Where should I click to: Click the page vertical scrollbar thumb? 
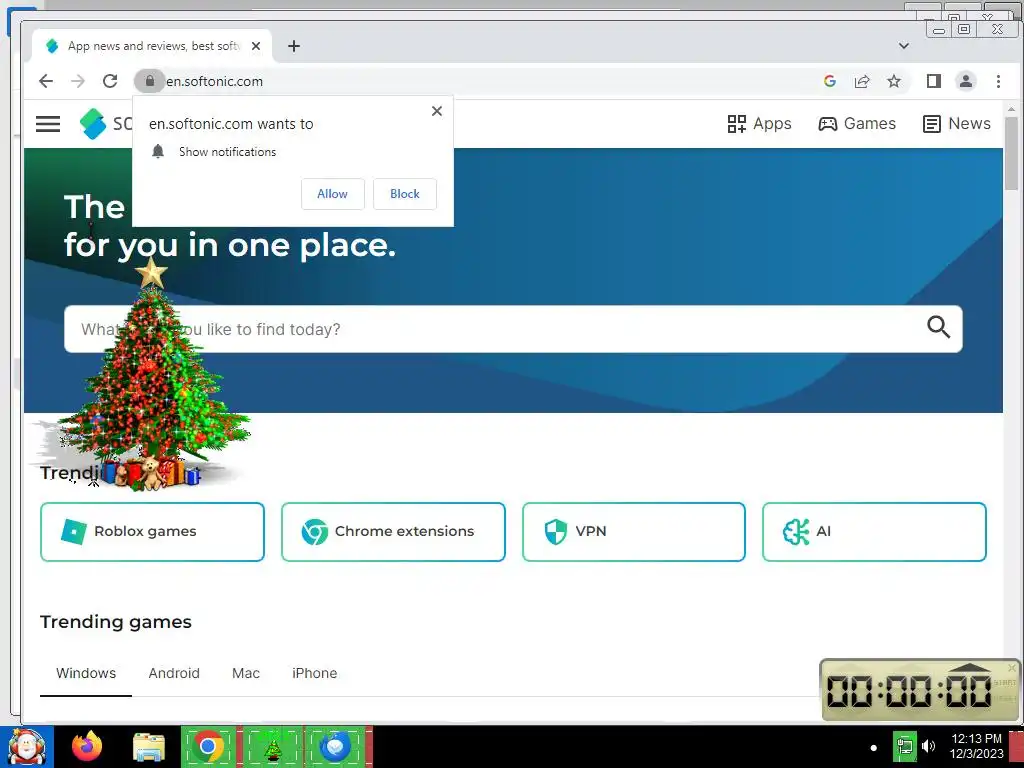[x=1012, y=152]
